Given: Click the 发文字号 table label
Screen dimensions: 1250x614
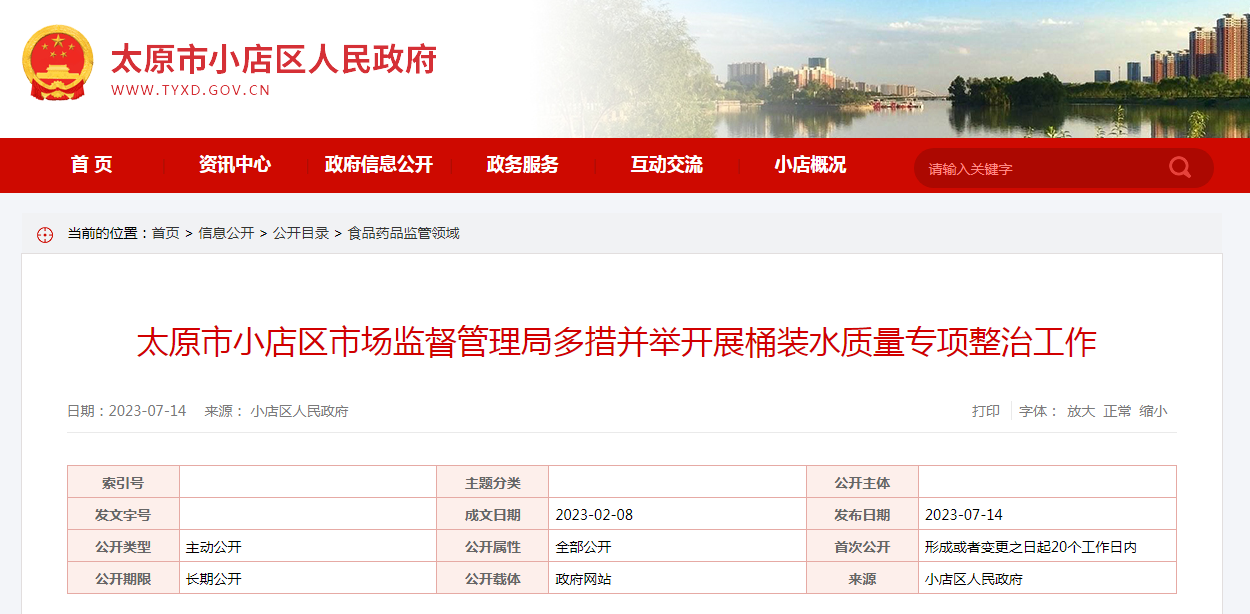Looking at the screenshot, I should click(123, 515).
